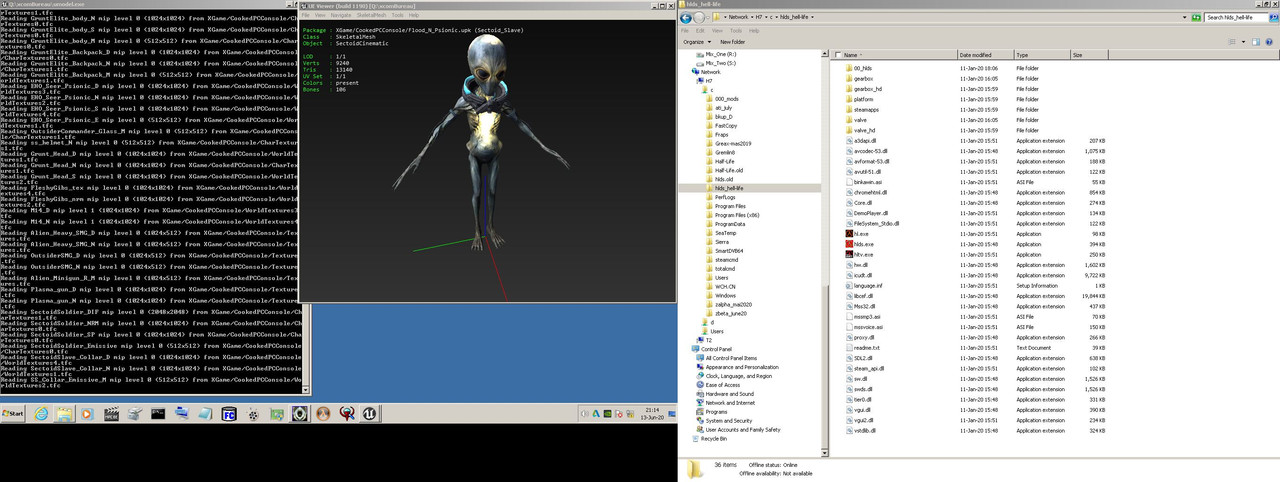Open the recent locations dropdown near Back button
Screen dimensions: 1280x482
[x=709, y=17]
